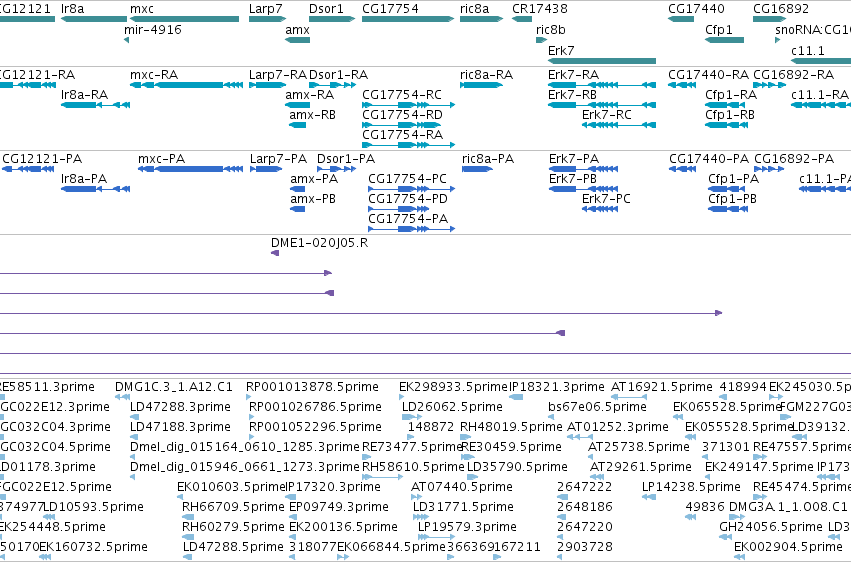Select the 'RP001013878.5prime' EST label
851x562 pixels.
pos(312,386)
